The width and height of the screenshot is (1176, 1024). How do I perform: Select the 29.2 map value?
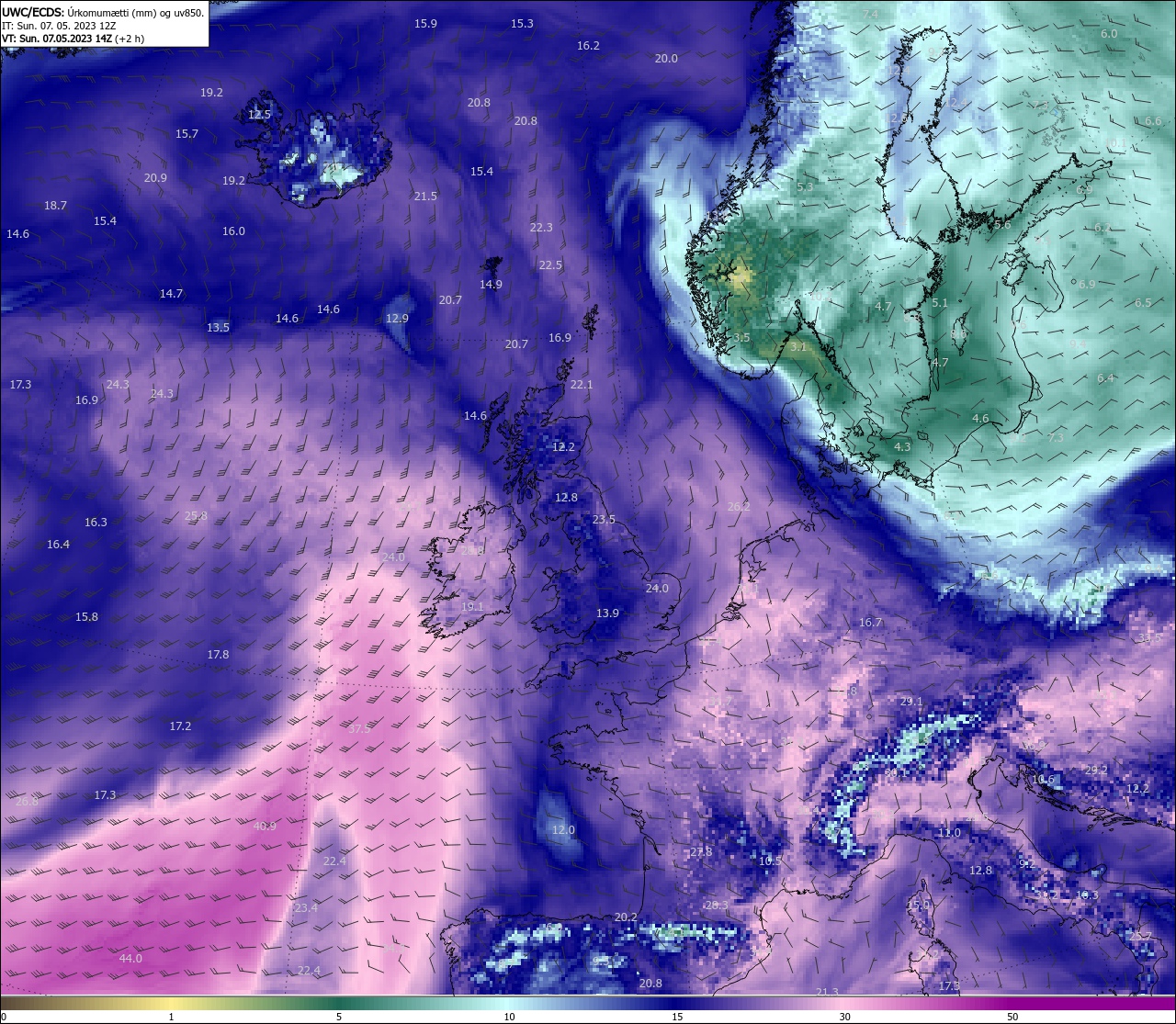coord(1097,771)
